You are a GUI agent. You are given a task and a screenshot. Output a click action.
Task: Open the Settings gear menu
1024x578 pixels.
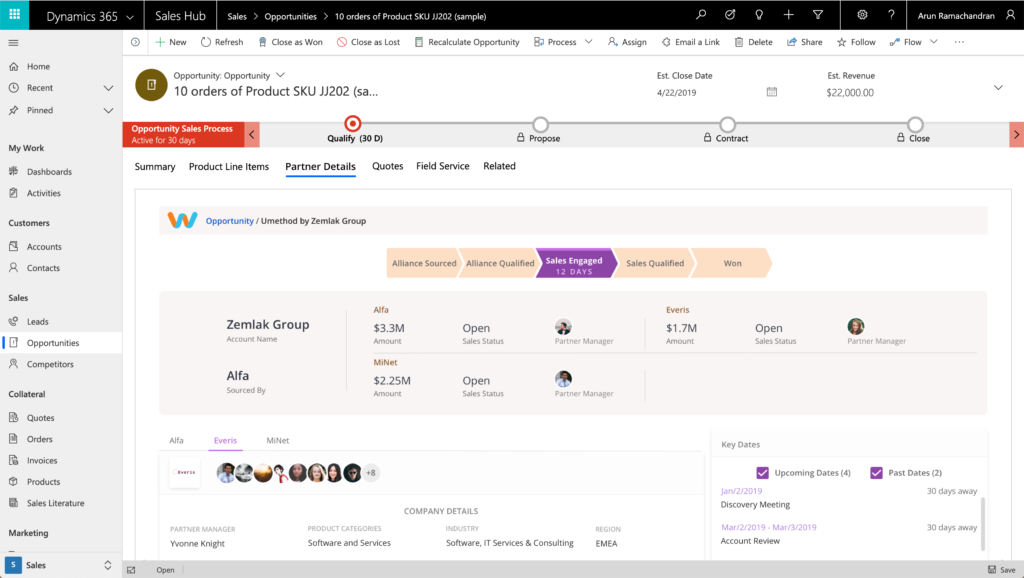tap(861, 15)
